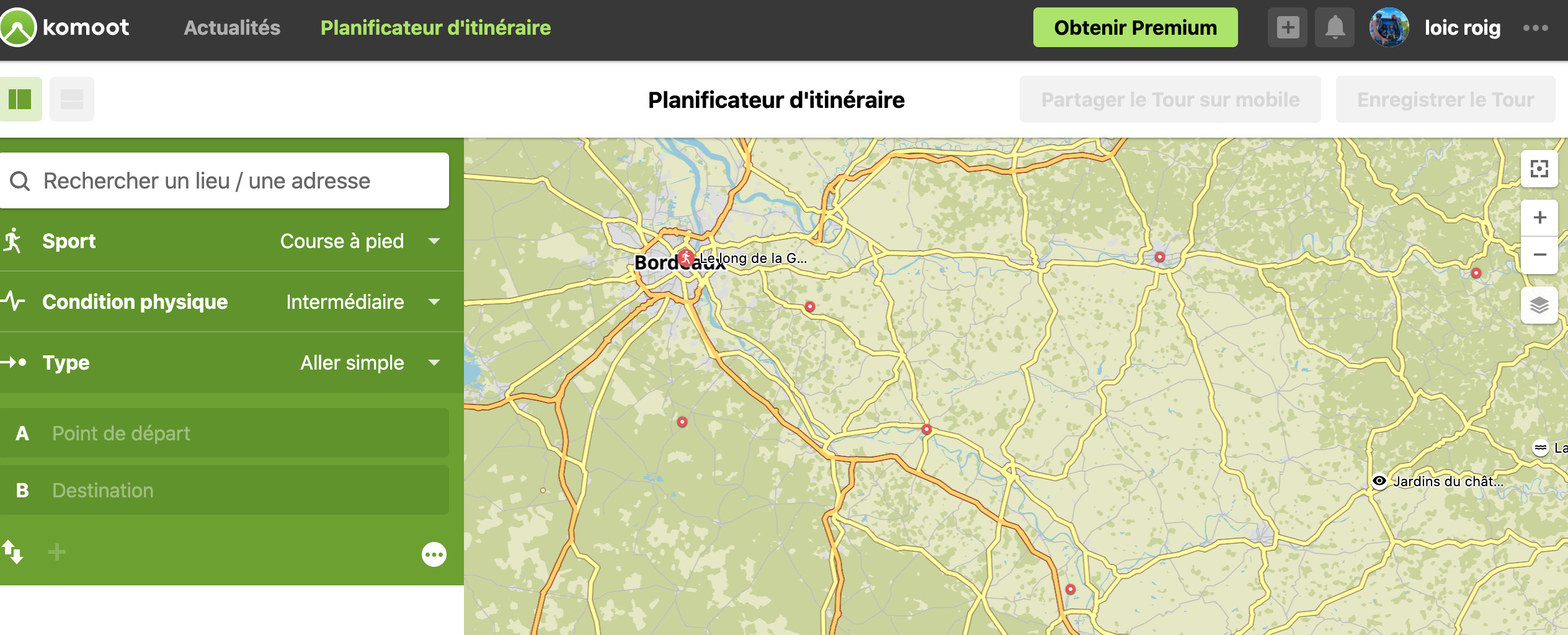Click the Obtenir Premium button
Image resolution: width=1568 pixels, height=635 pixels.
(x=1135, y=28)
